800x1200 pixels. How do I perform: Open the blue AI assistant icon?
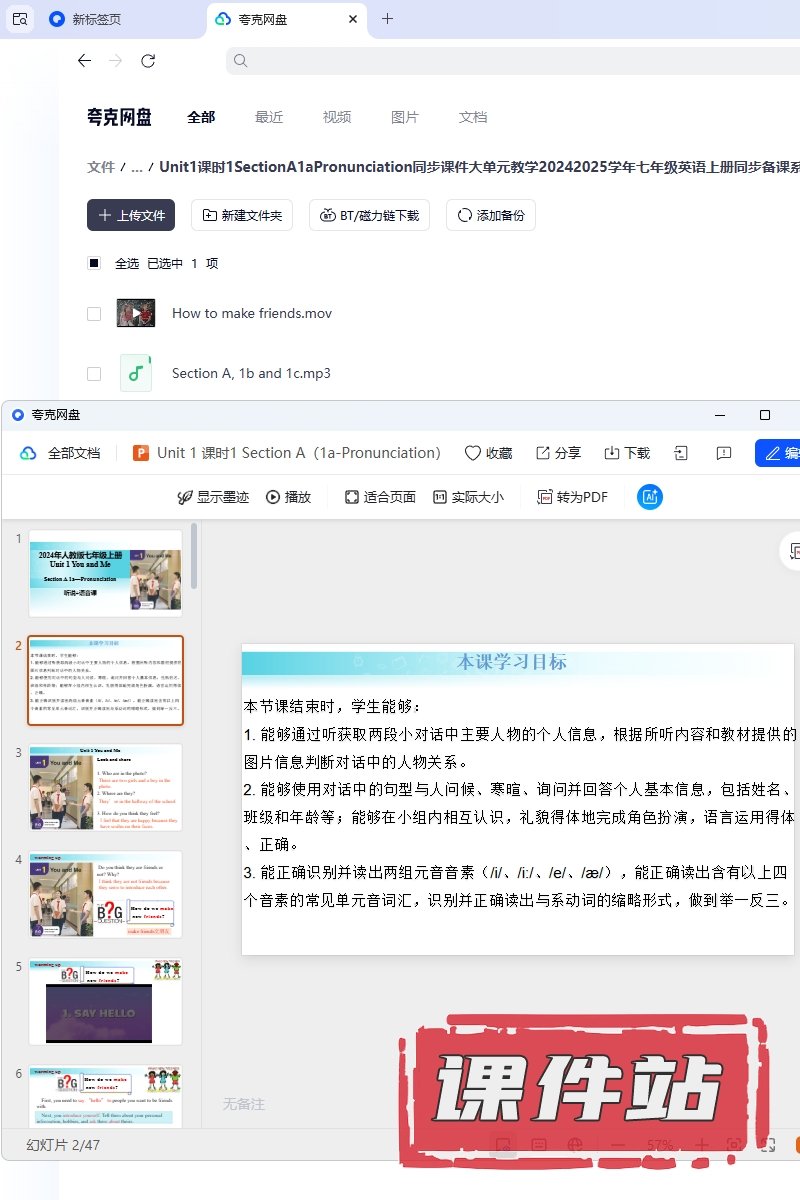point(650,497)
